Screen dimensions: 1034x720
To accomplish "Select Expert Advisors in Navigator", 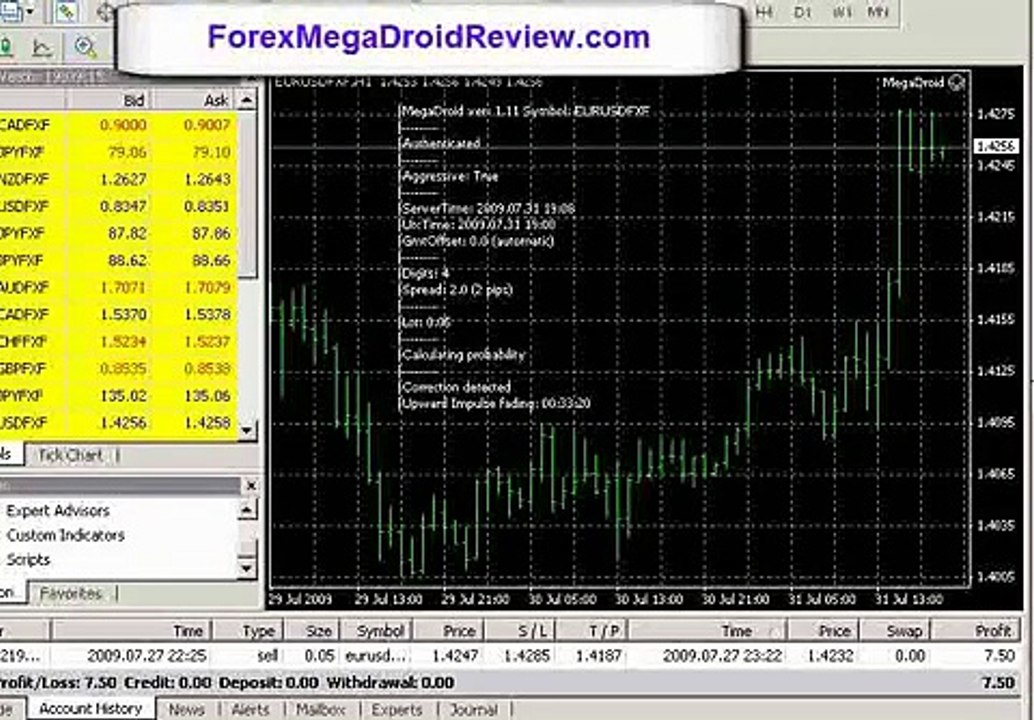I will [x=58, y=511].
